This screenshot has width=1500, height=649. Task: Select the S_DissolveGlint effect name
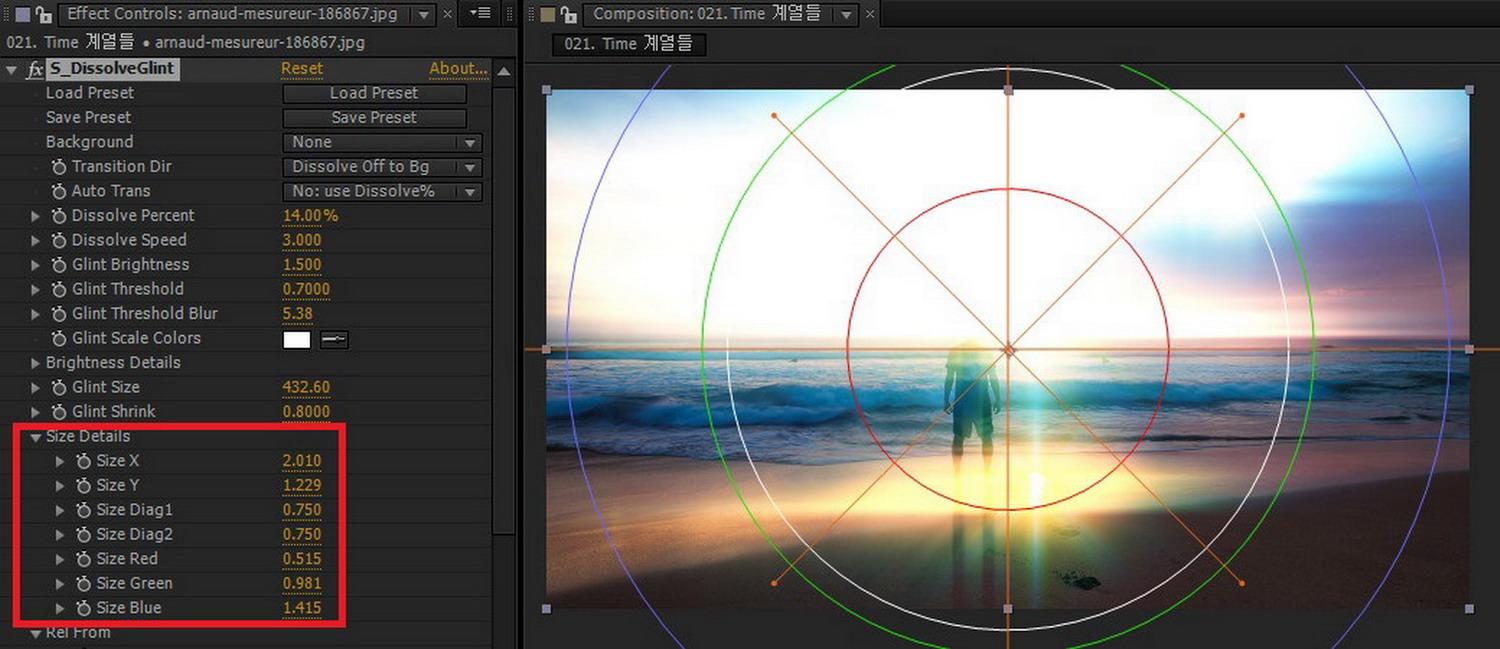[112, 69]
